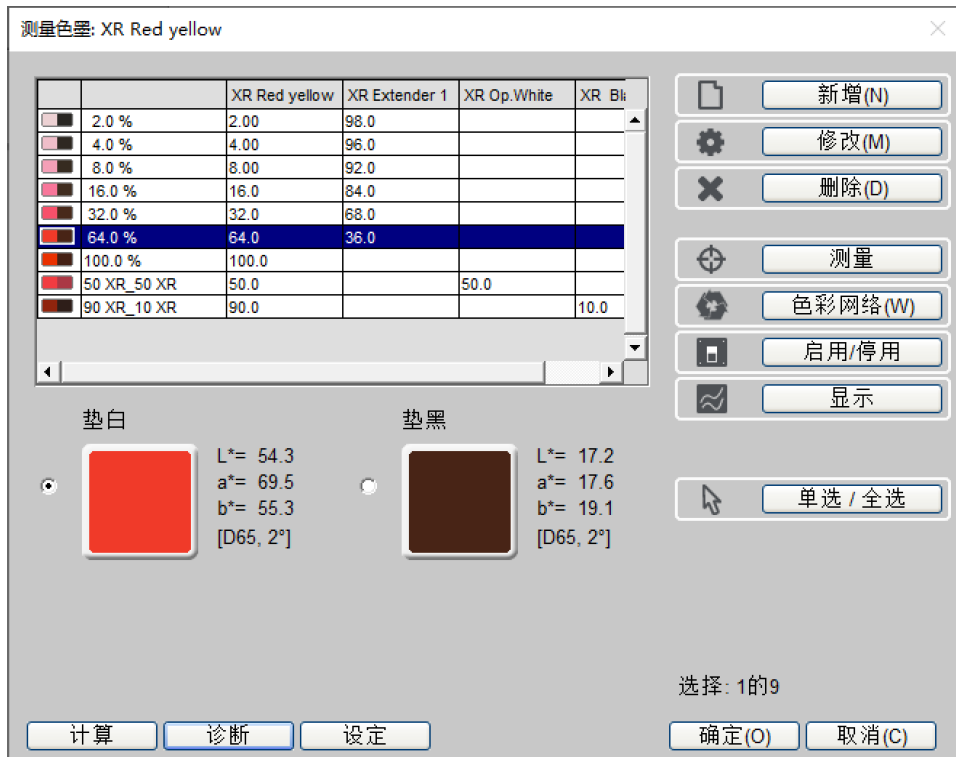Click the table's scroll up arrow
The height and width of the screenshot is (771, 964).
click(x=635, y=120)
